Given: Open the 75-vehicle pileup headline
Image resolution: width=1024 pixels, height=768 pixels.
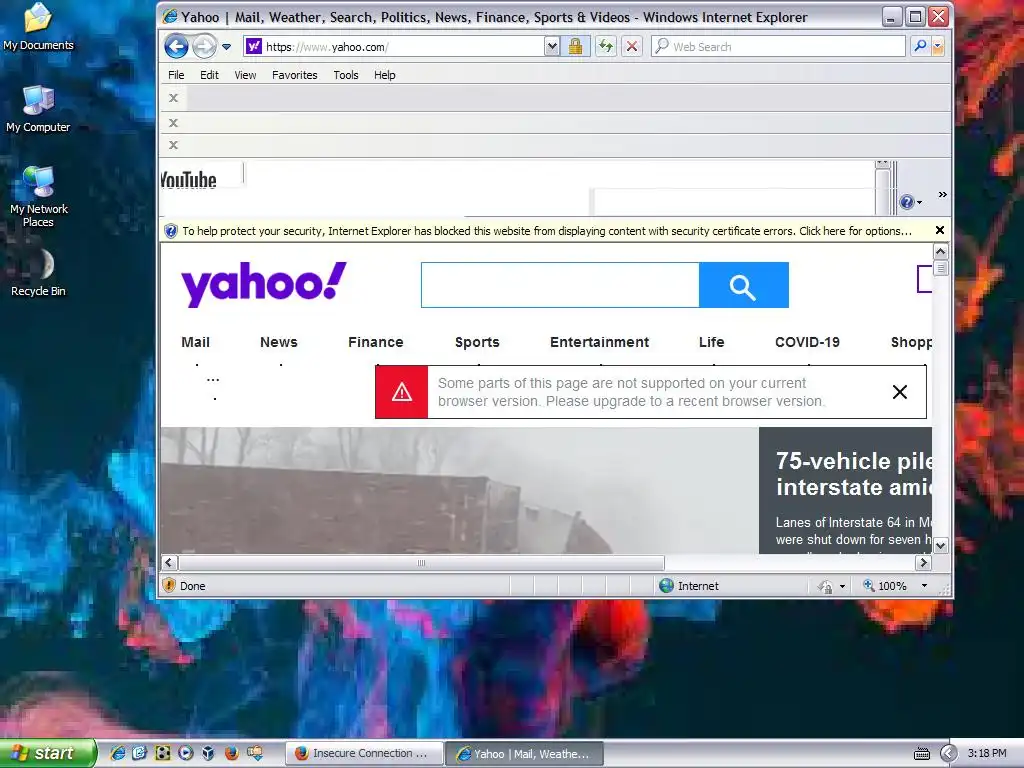Looking at the screenshot, I should click(x=854, y=474).
